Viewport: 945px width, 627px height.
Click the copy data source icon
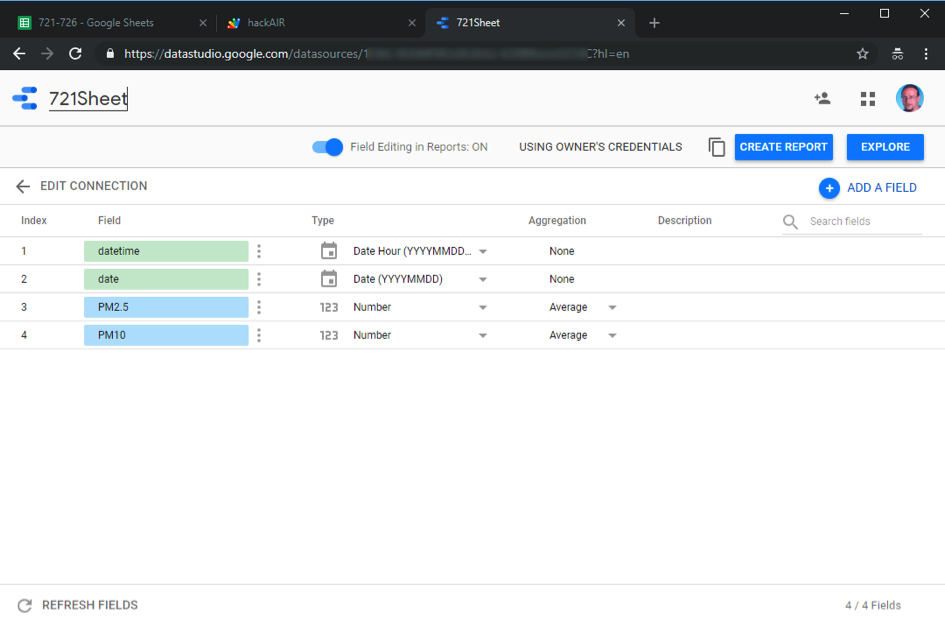pyautogui.click(x=717, y=147)
